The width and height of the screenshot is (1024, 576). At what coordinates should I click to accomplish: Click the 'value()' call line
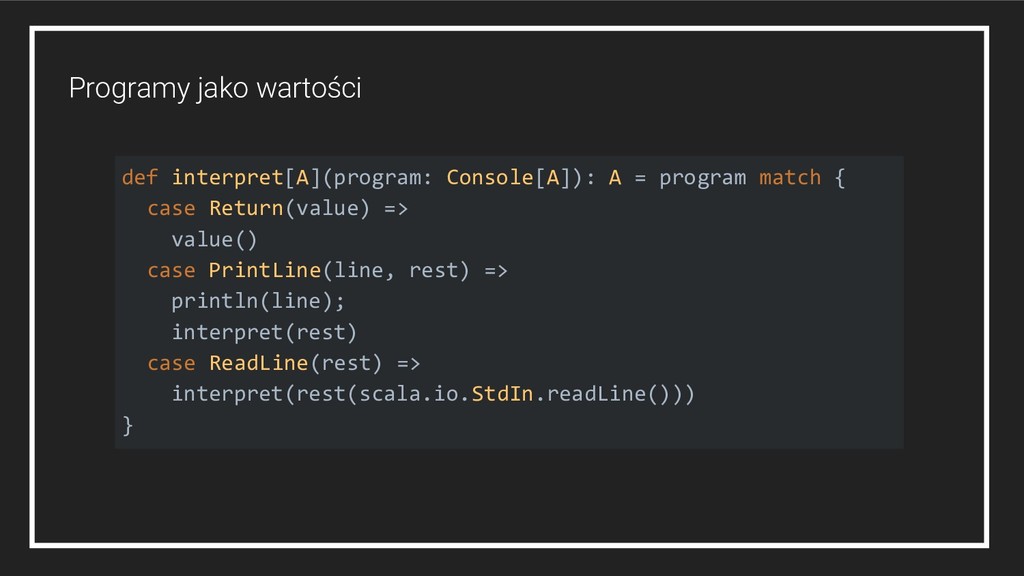click(214, 240)
